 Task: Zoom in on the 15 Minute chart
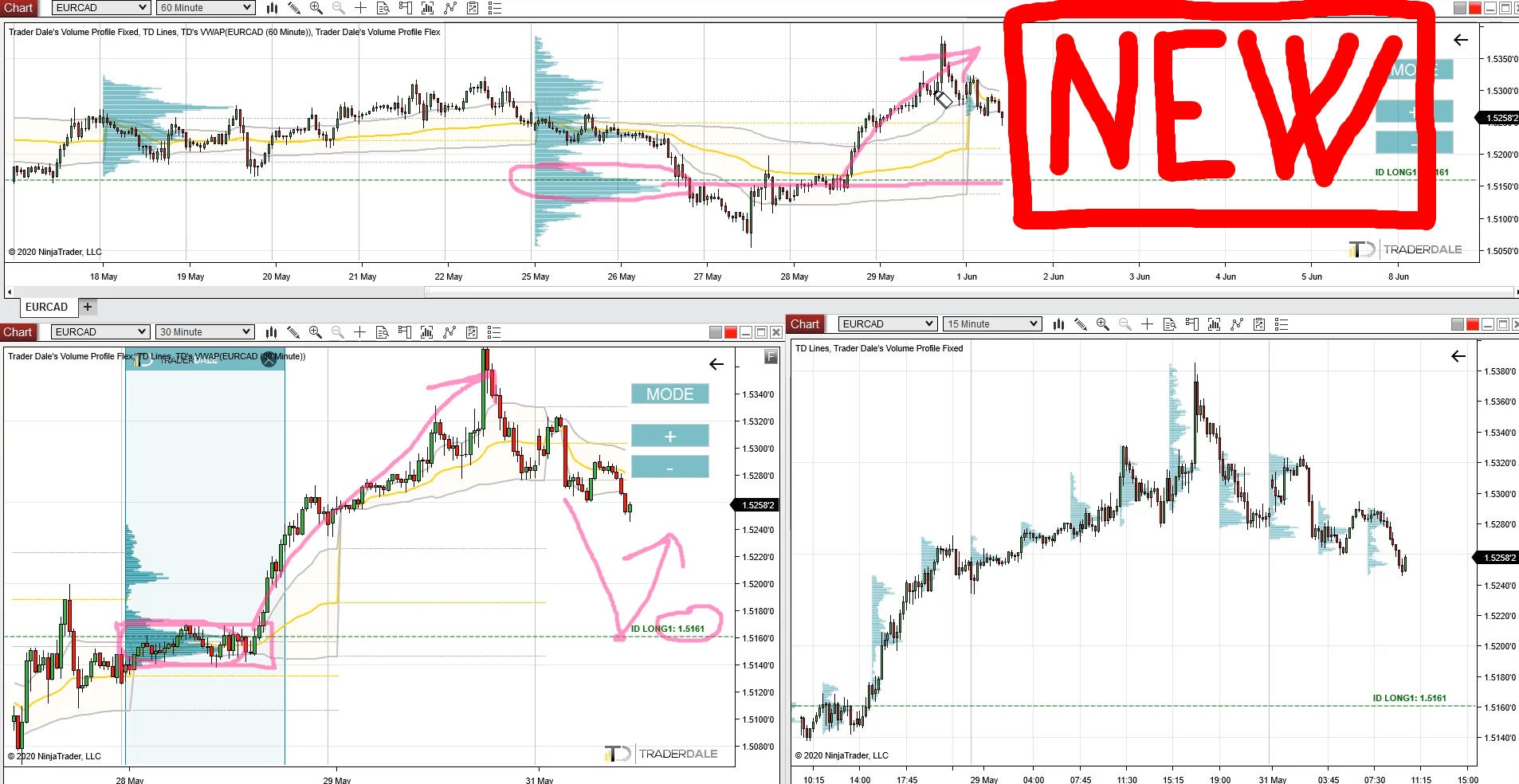(x=1103, y=324)
